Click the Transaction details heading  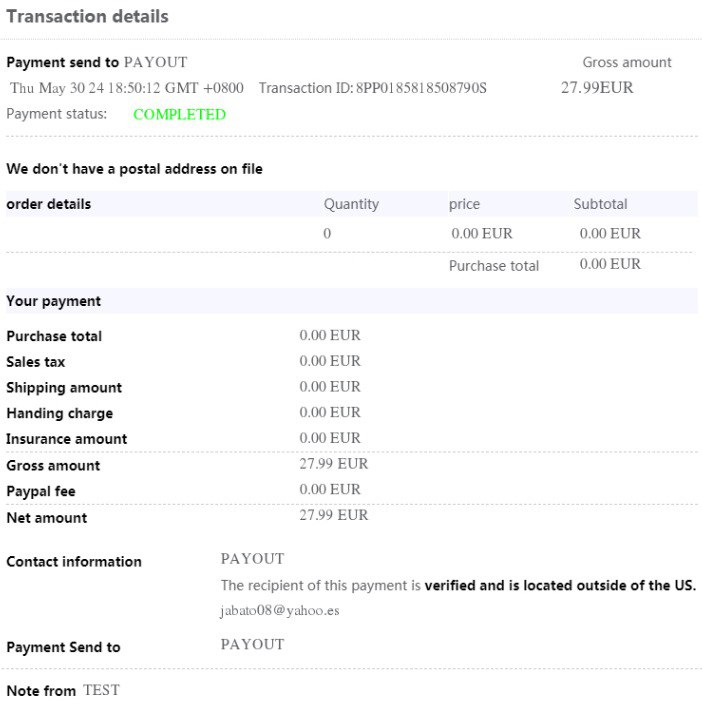point(87,17)
